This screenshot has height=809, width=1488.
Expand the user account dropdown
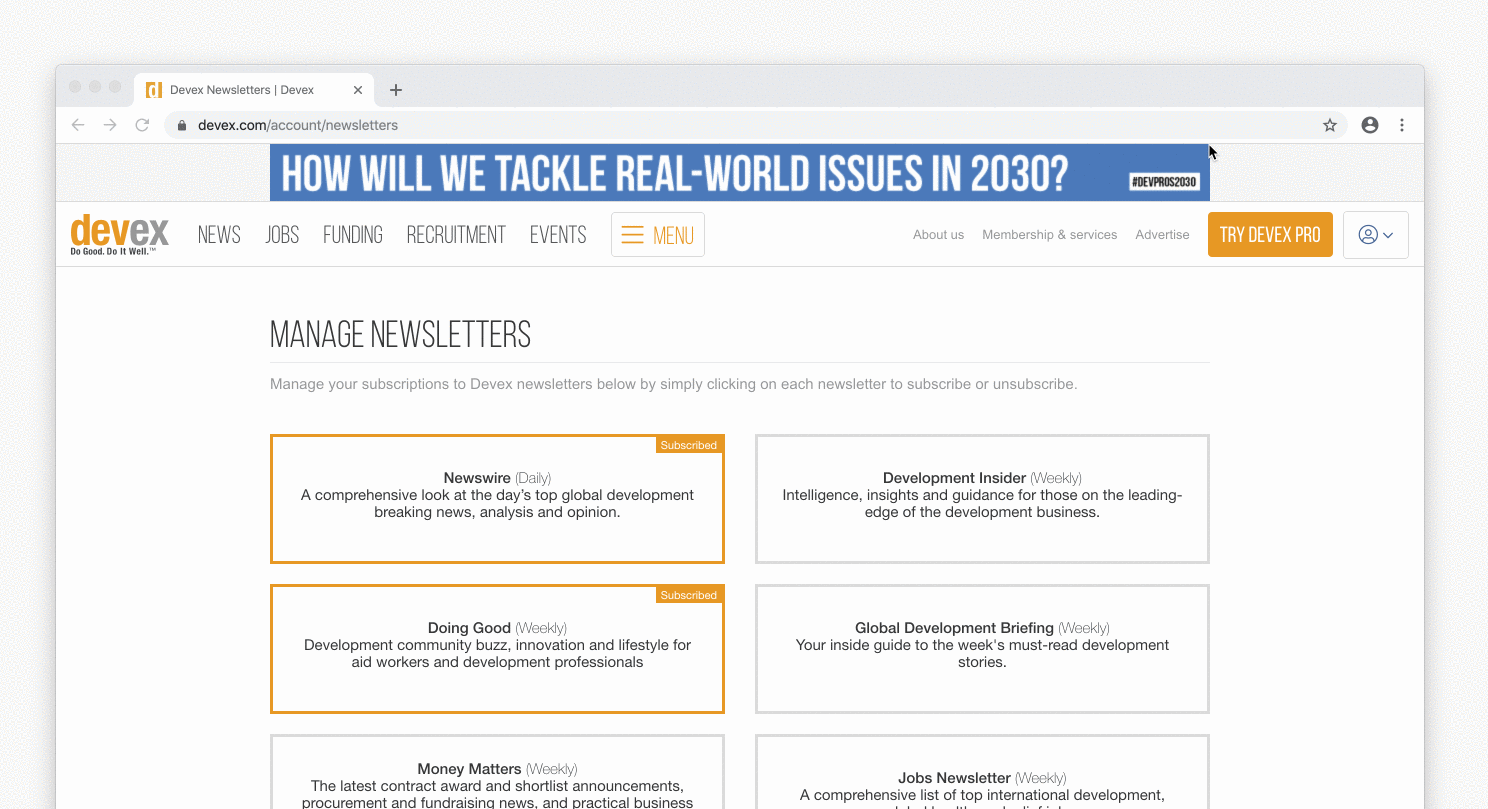(1376, 235)
